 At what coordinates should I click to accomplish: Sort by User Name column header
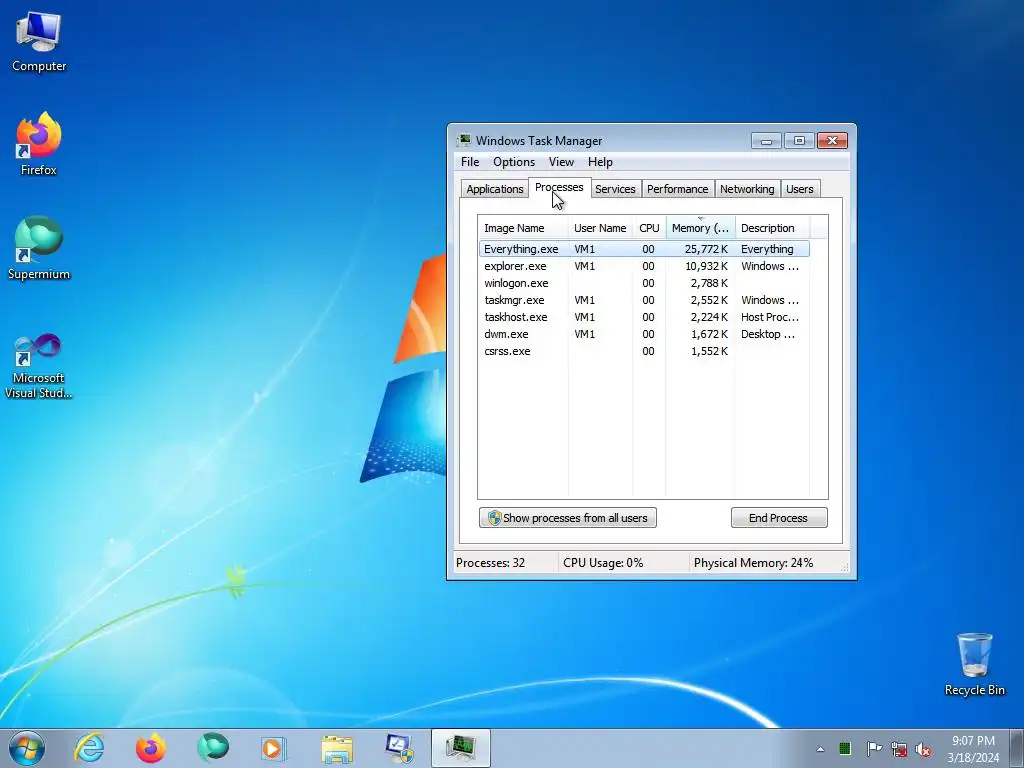tap(600, 228)
